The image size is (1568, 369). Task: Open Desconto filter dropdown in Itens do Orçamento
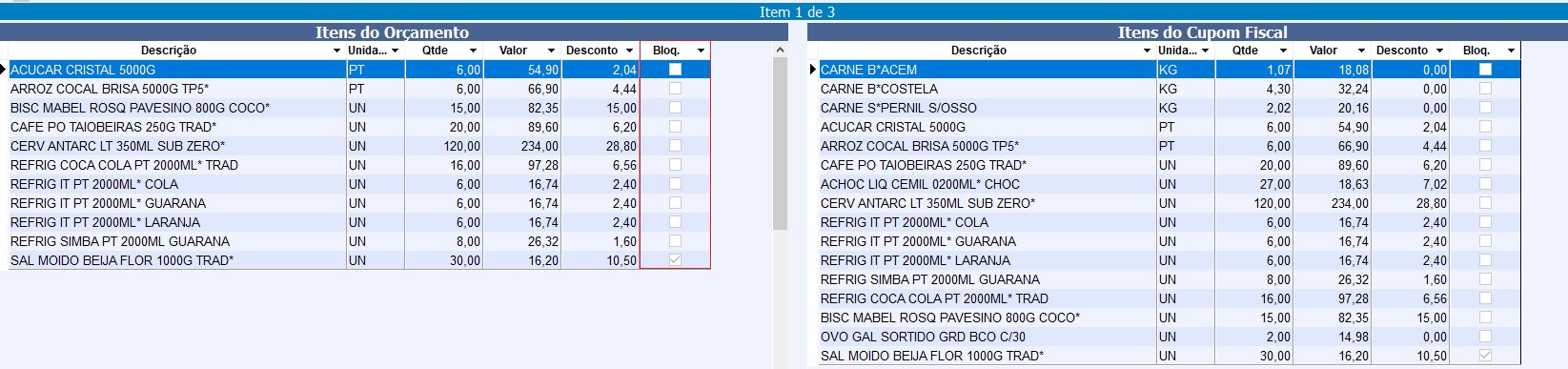629,51
